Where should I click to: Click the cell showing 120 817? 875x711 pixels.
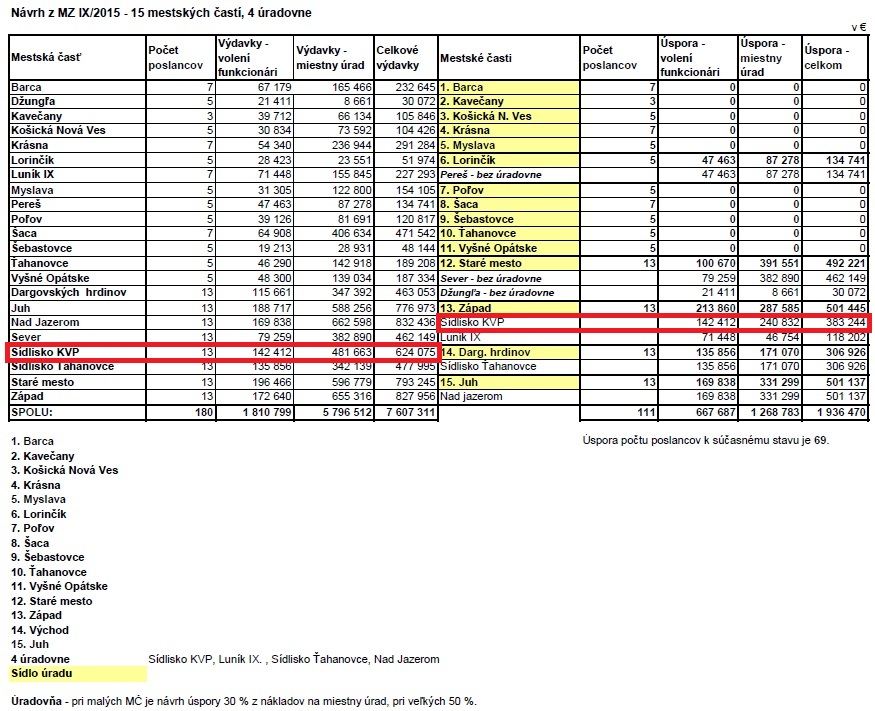[415, 219]
